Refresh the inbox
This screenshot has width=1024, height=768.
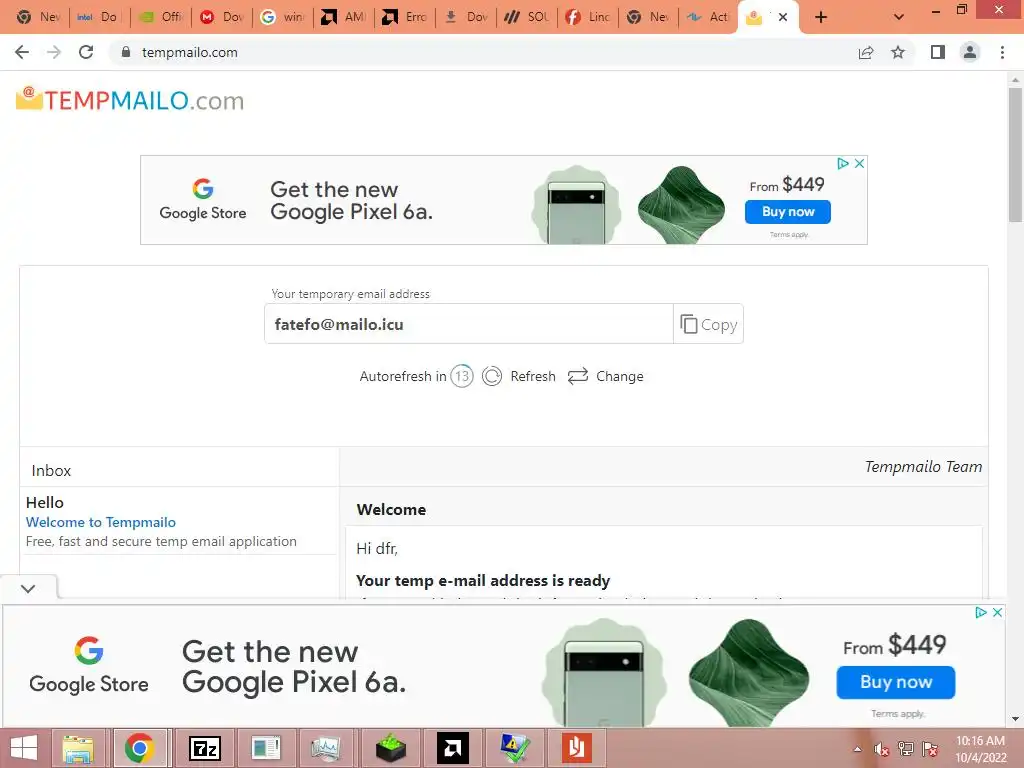point(533,376)
